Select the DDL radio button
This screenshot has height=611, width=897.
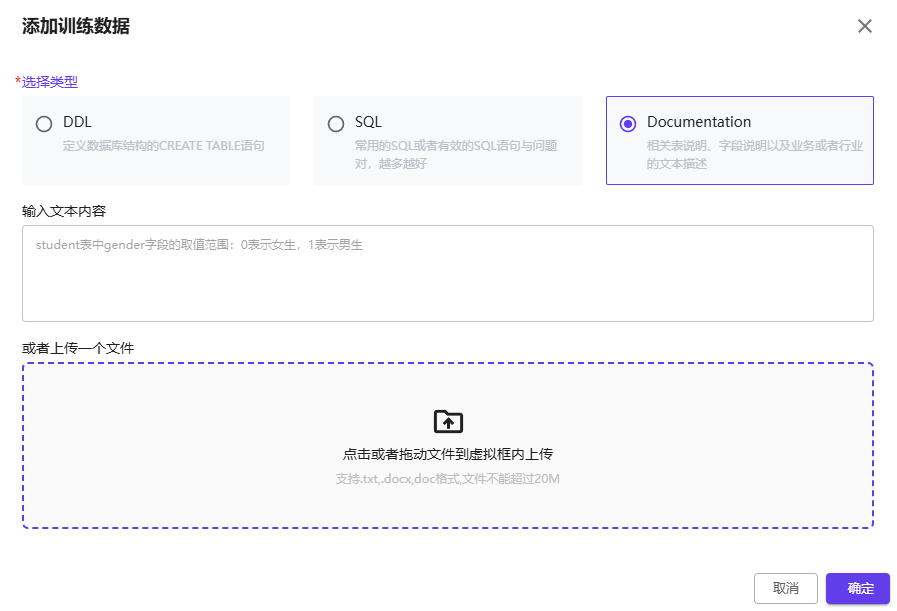point(44,124)
